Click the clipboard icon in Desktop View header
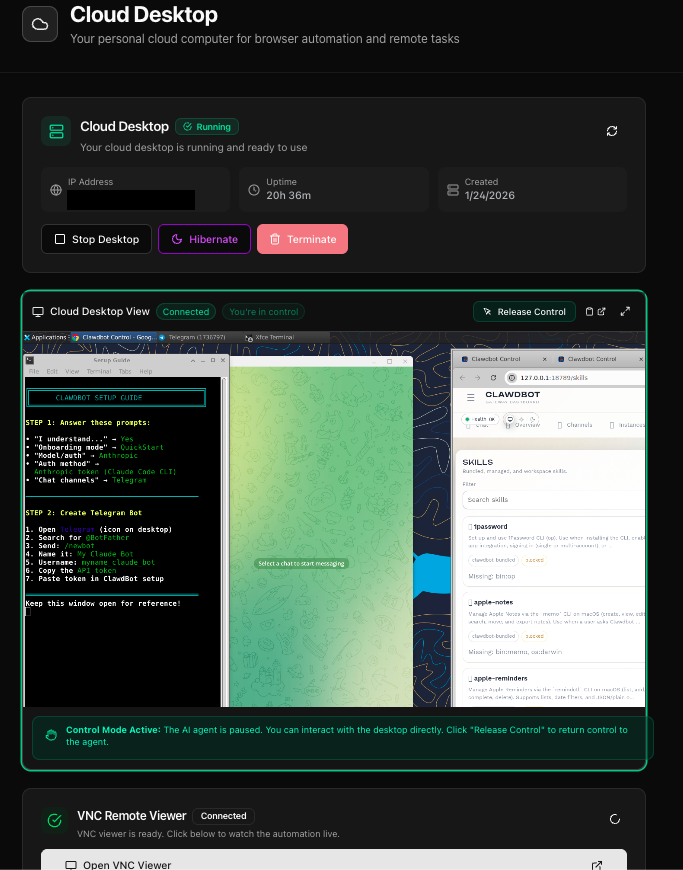683x870 pixels. pos(590,311)
